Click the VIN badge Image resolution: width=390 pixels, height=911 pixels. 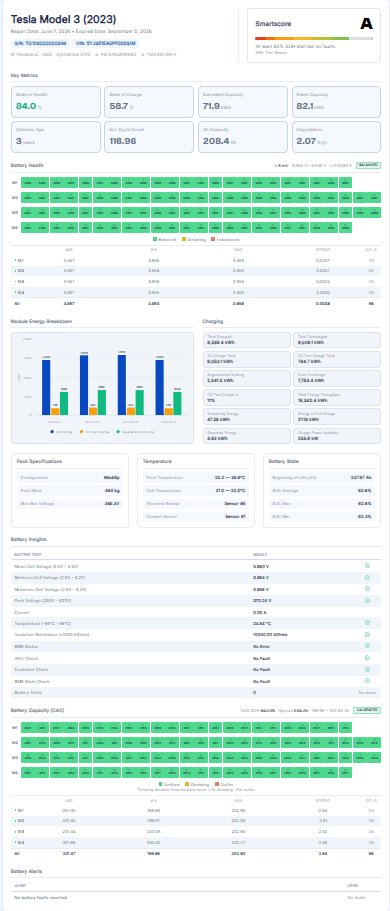coord(105,43)
